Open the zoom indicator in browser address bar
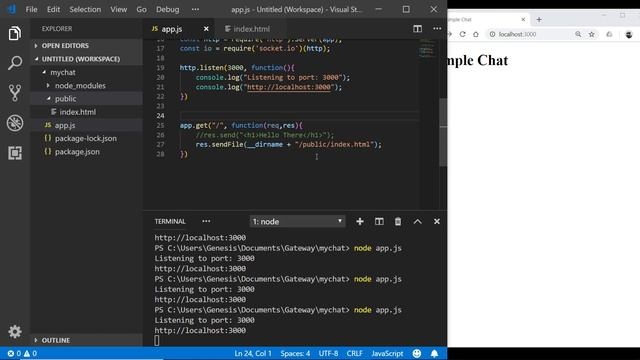 click(x=578, y=34)
